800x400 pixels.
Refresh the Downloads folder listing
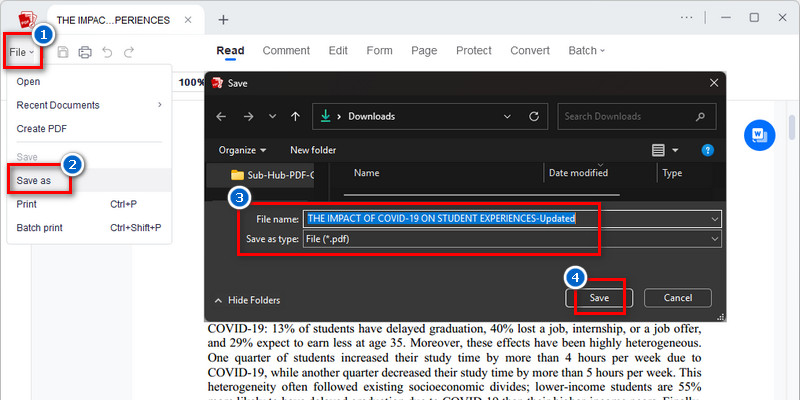coord(534,116)
